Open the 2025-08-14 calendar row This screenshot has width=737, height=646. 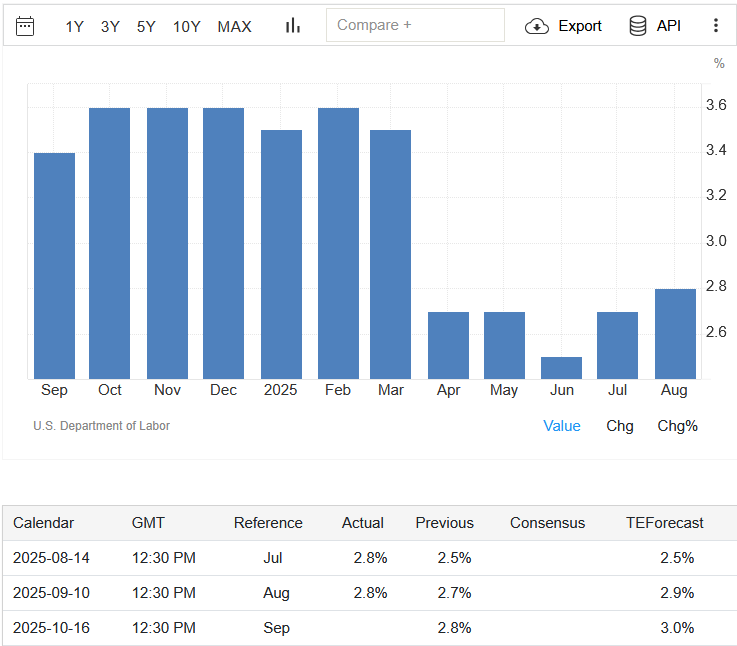(51, 558)
